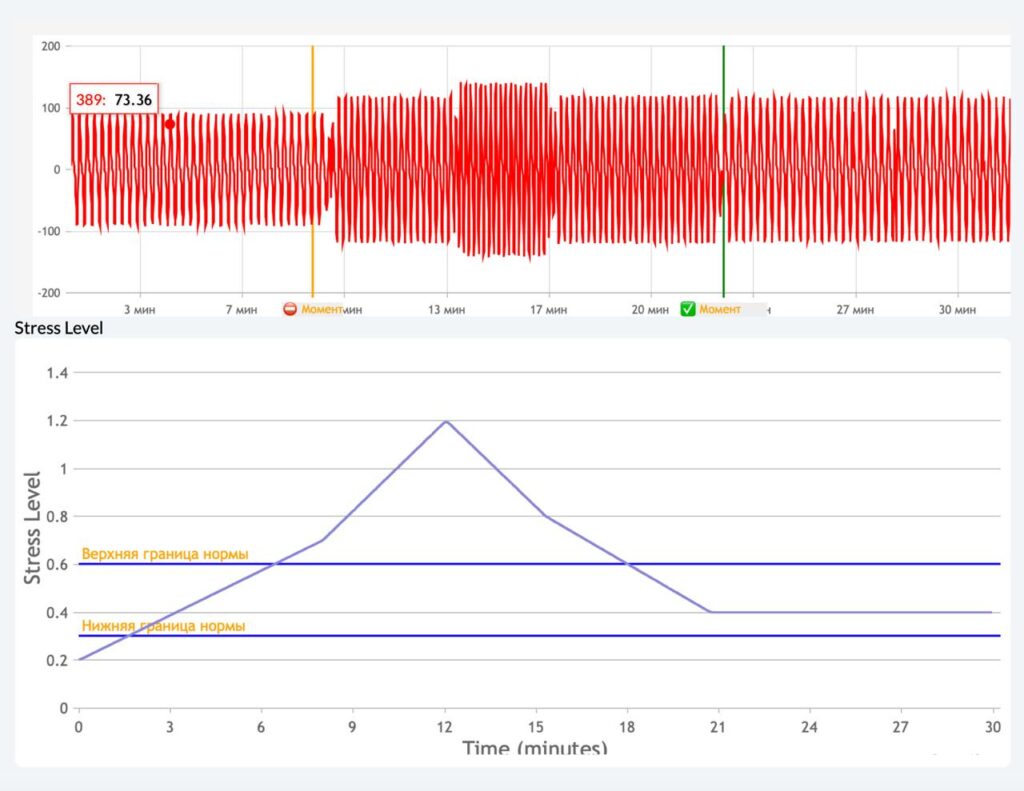
Task: Click the '13 мин' time axis label
Action: pos(446,310)
